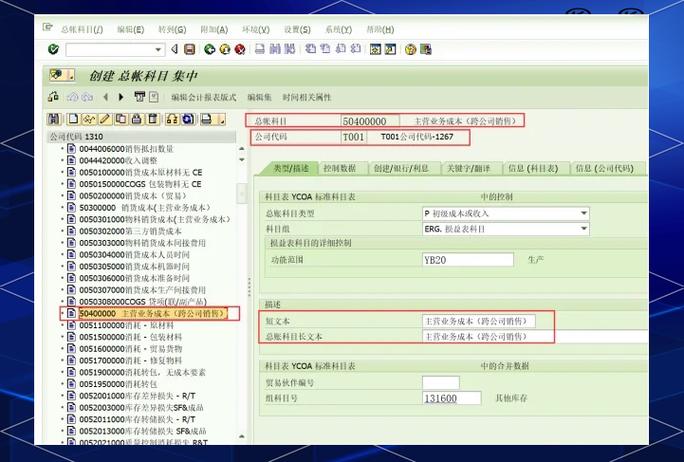
Task: Switch to the 创建/银行/利息 tab
Action: [x=401, y=168]
